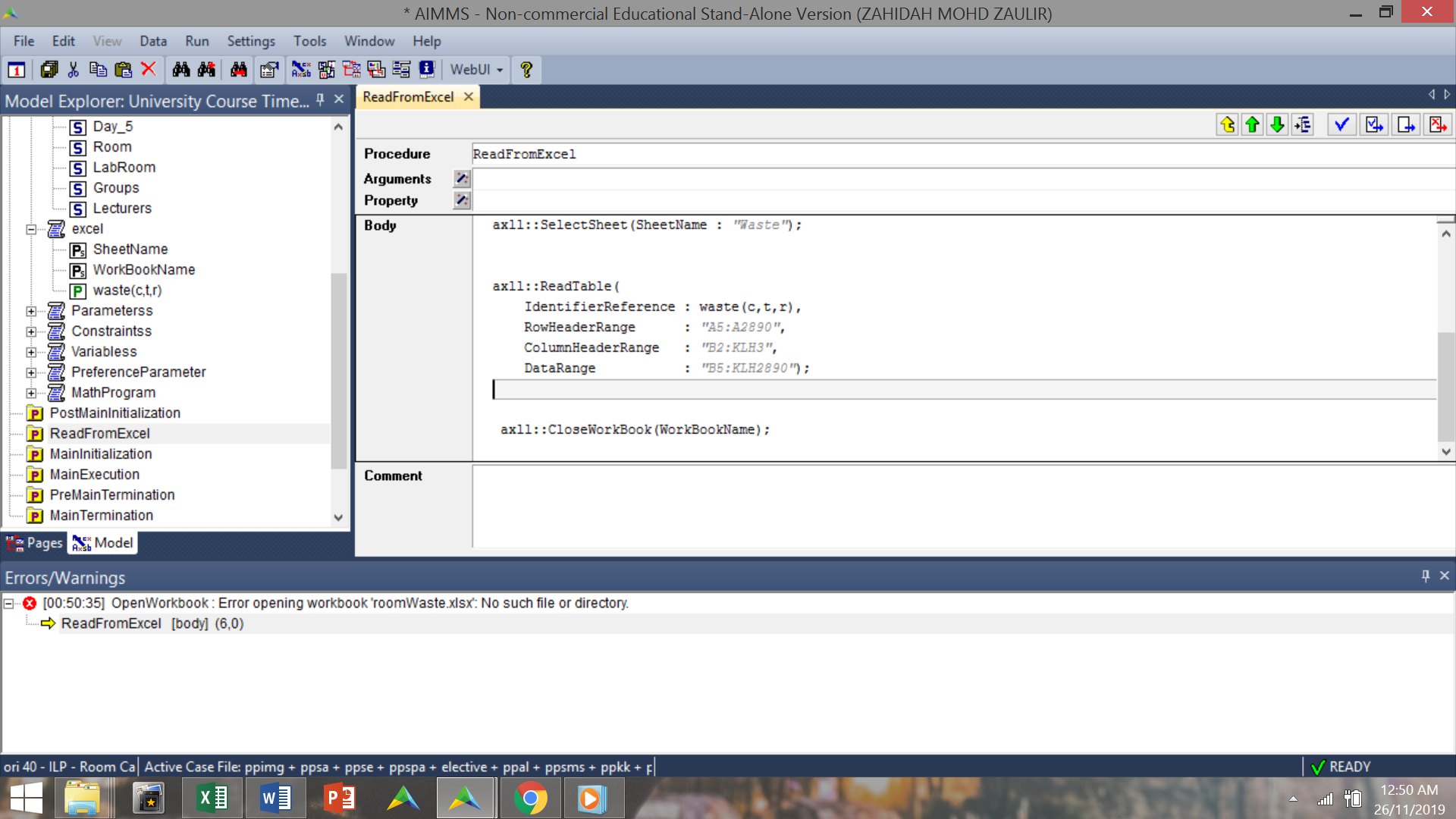Switch to the Pages tab

pyautogui.click(x=34, y=543)
